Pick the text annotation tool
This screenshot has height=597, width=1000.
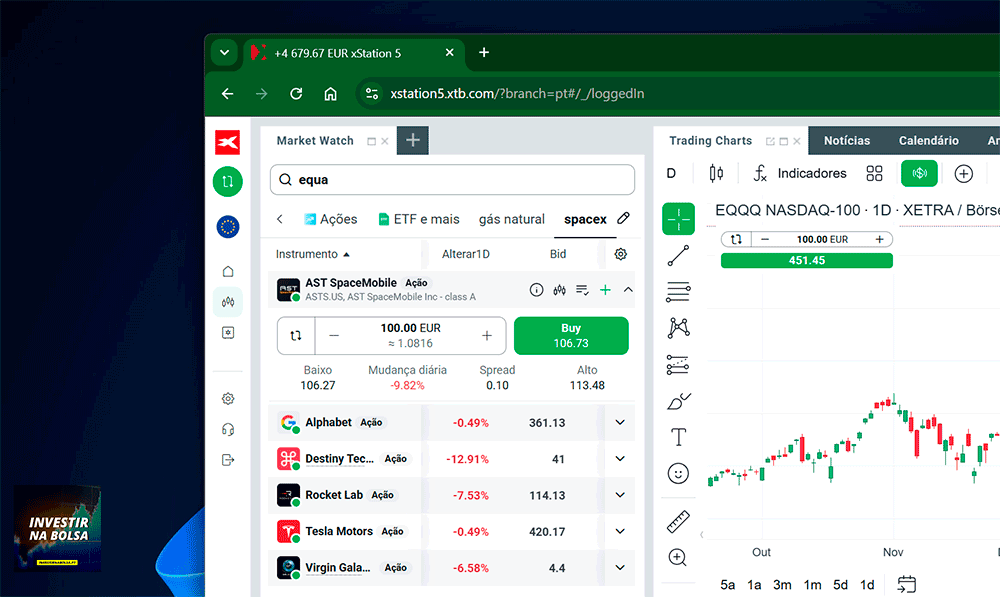(678, 437)
